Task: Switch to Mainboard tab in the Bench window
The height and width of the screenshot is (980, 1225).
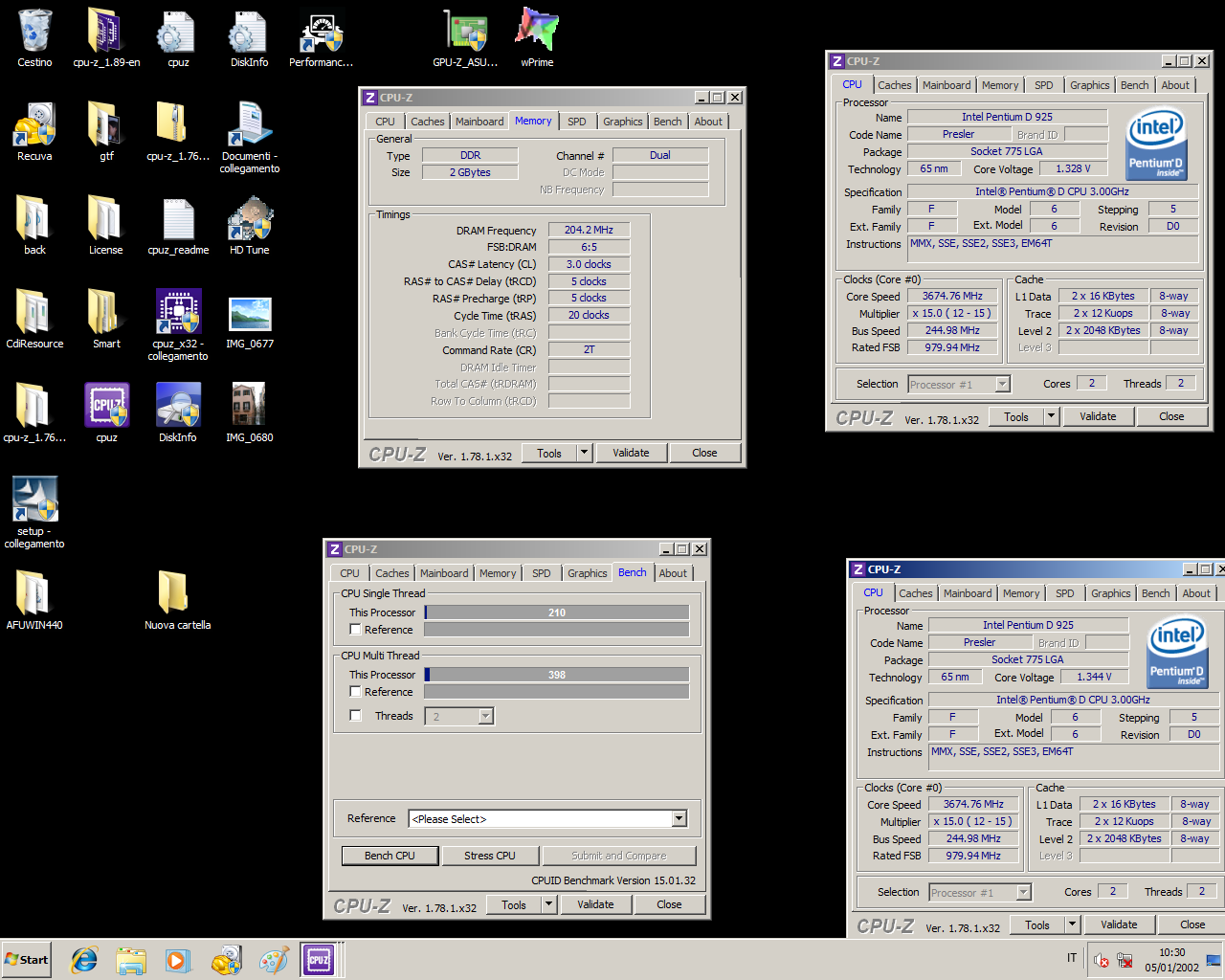Action: click(x=444, y=573)
